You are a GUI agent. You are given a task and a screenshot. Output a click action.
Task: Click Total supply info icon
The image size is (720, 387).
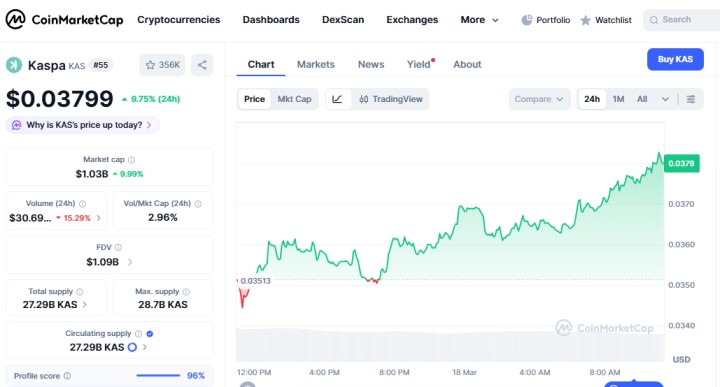[x=79, y=292]
